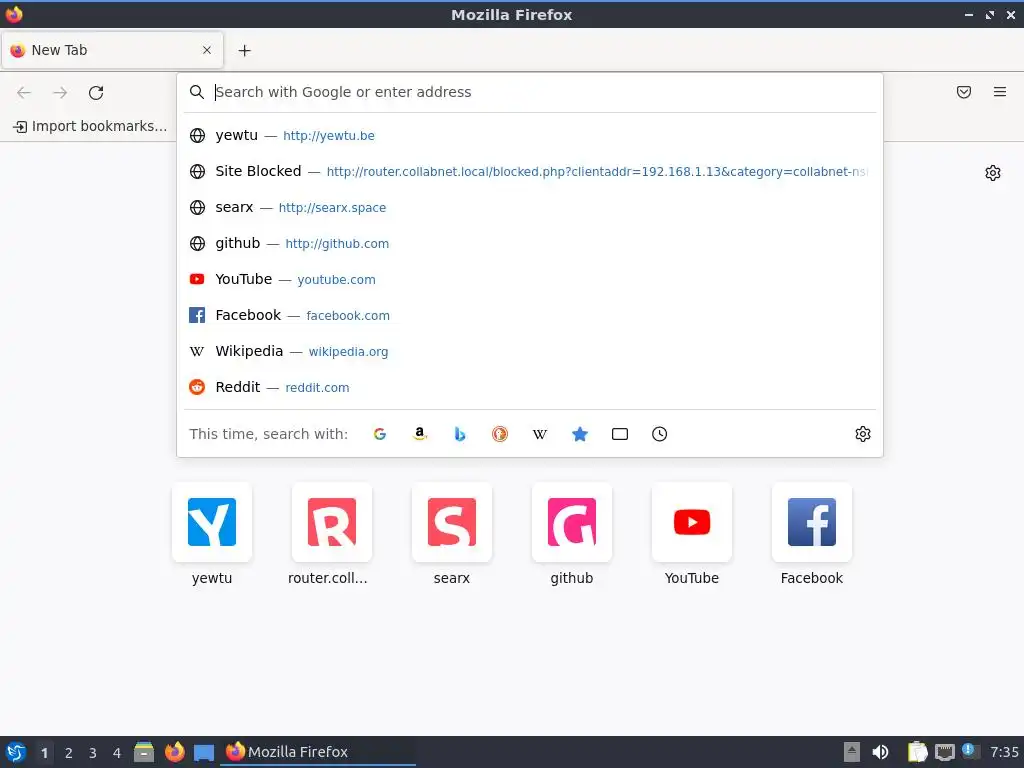Open the Save to Pocket icon
This screenshot has height=768, width=1024.
(x=964, y=92)
